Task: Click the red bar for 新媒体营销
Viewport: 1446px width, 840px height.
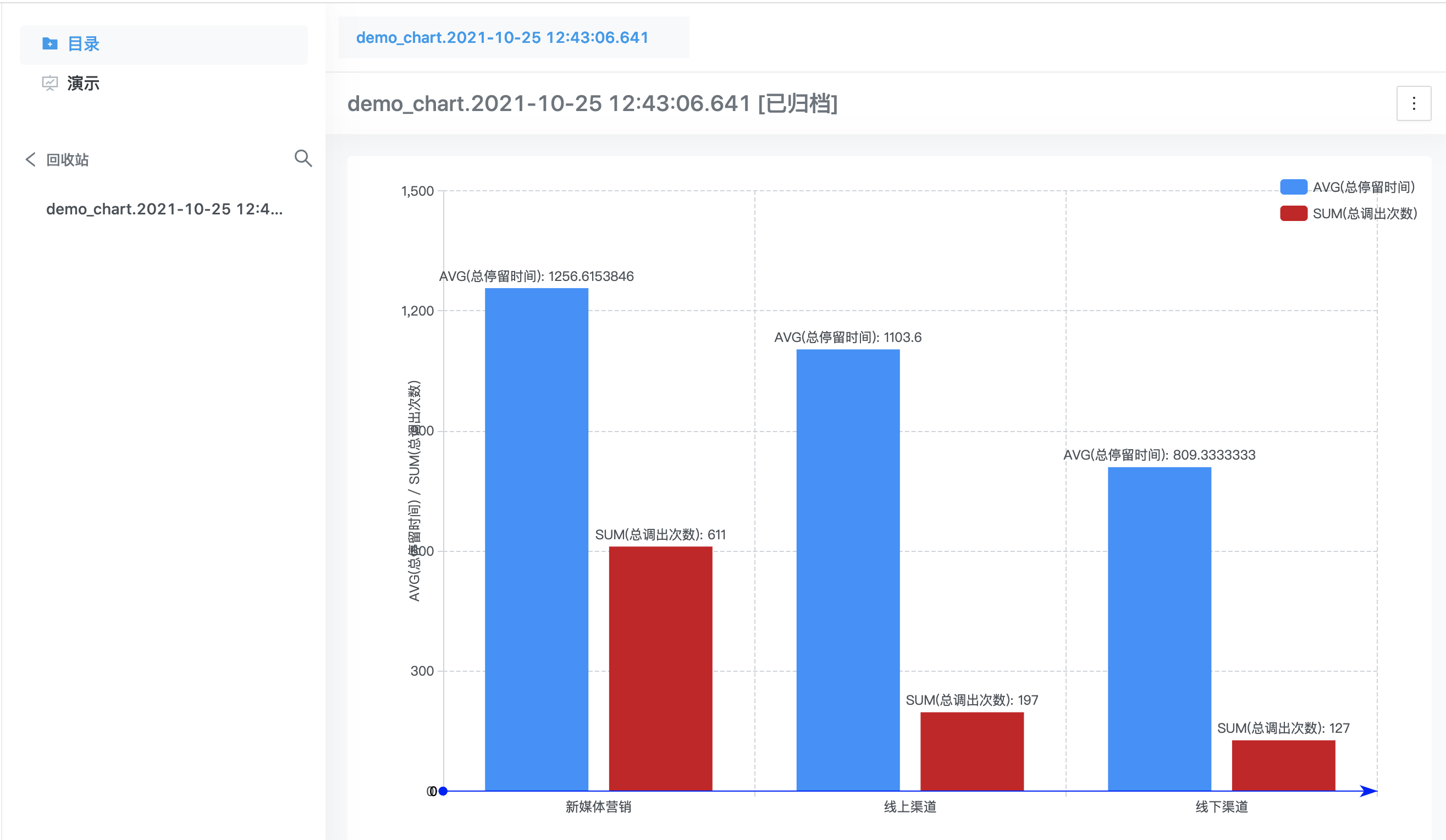Action: tap(660, 668)
